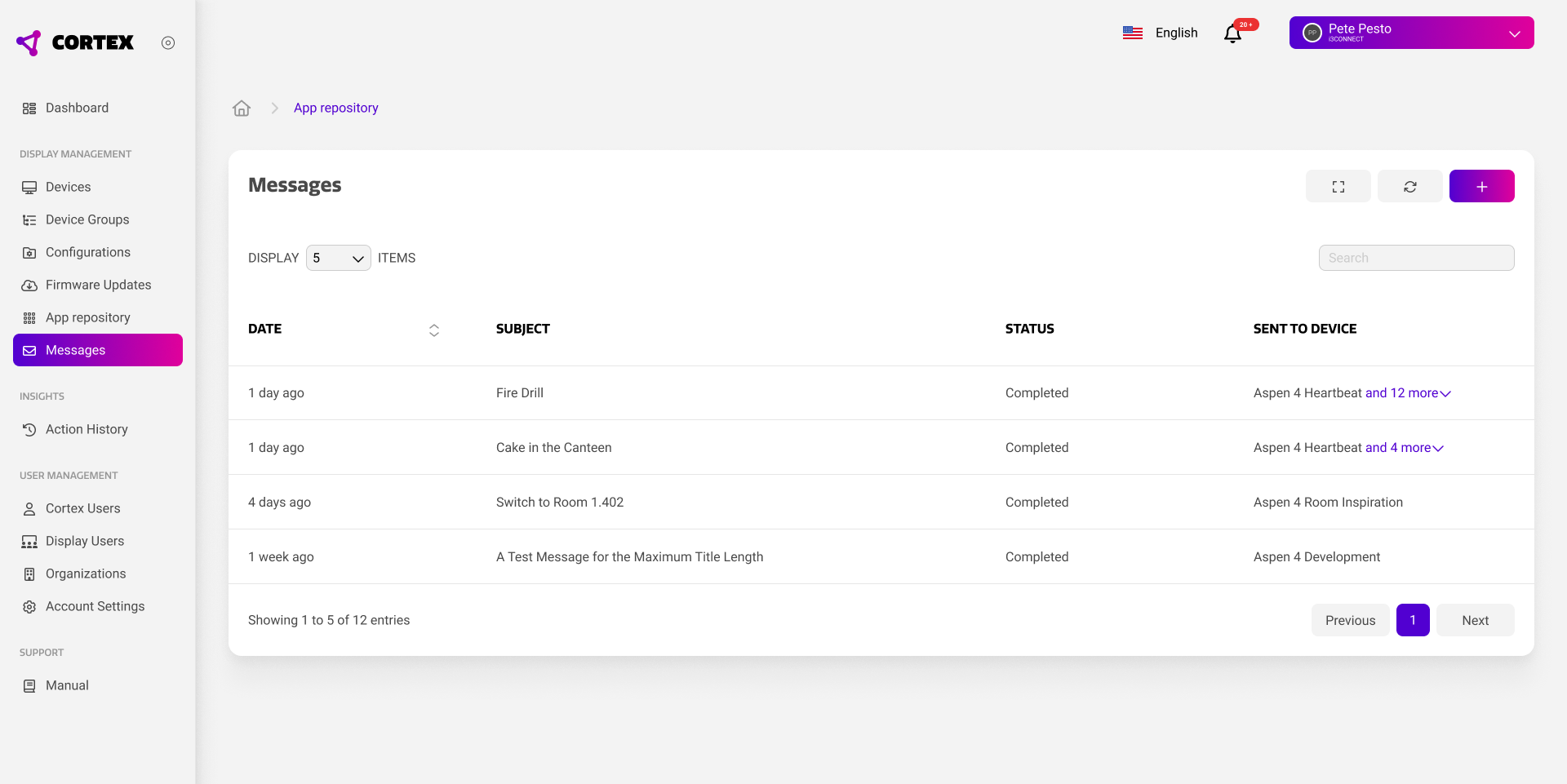Click the Search input field
This screenshot has height=784, width=1567.
click(1416, 258)
